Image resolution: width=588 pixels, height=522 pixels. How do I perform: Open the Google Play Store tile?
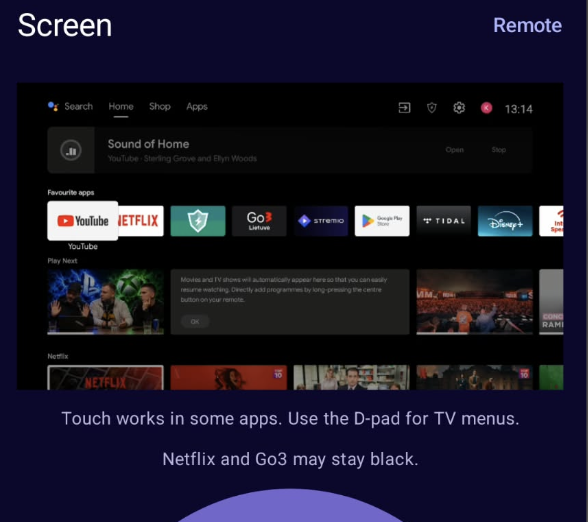click(382, 220)
